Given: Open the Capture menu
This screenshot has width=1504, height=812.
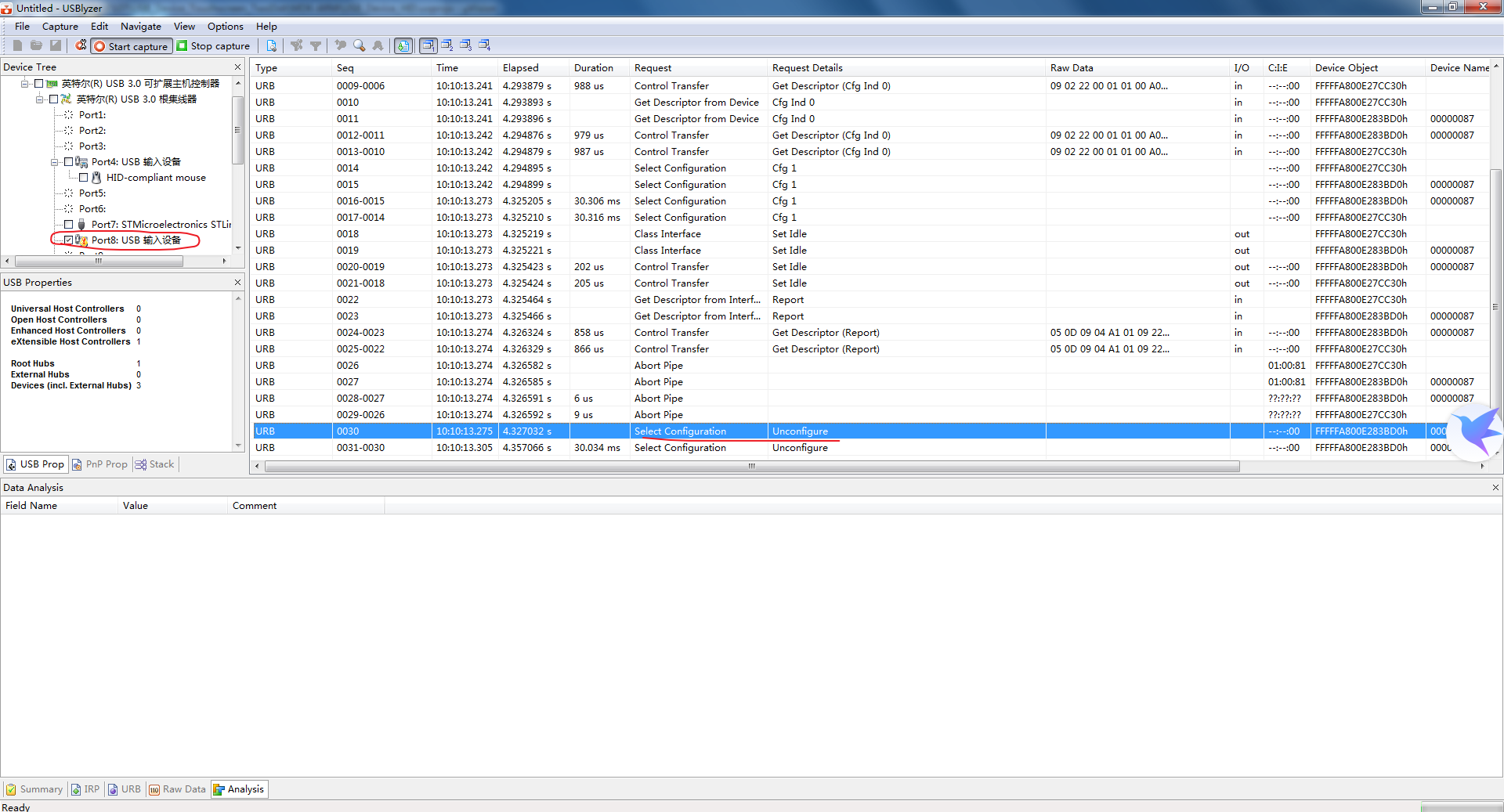Looking at the screenshot, I should point(60,26).
